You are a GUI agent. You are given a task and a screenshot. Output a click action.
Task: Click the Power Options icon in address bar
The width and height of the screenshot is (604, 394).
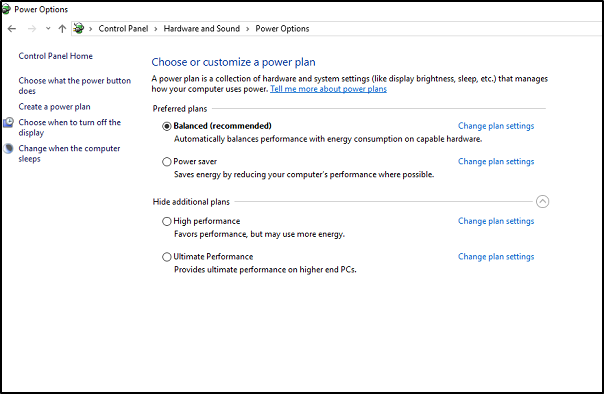point(79,28)
